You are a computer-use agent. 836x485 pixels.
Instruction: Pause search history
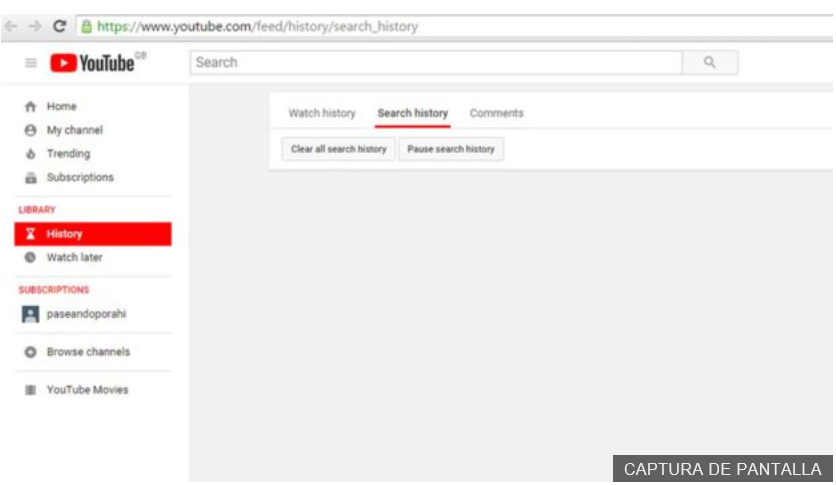(x=451, y=149)
